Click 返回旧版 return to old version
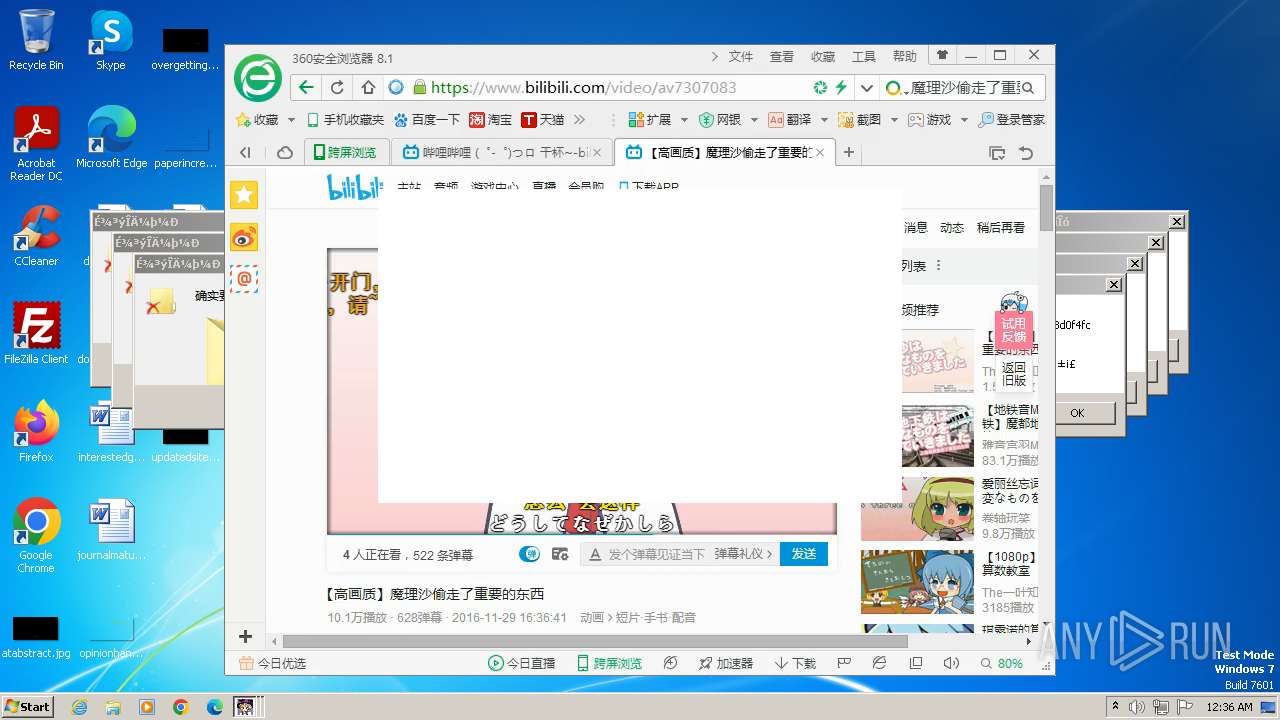 1013,374
